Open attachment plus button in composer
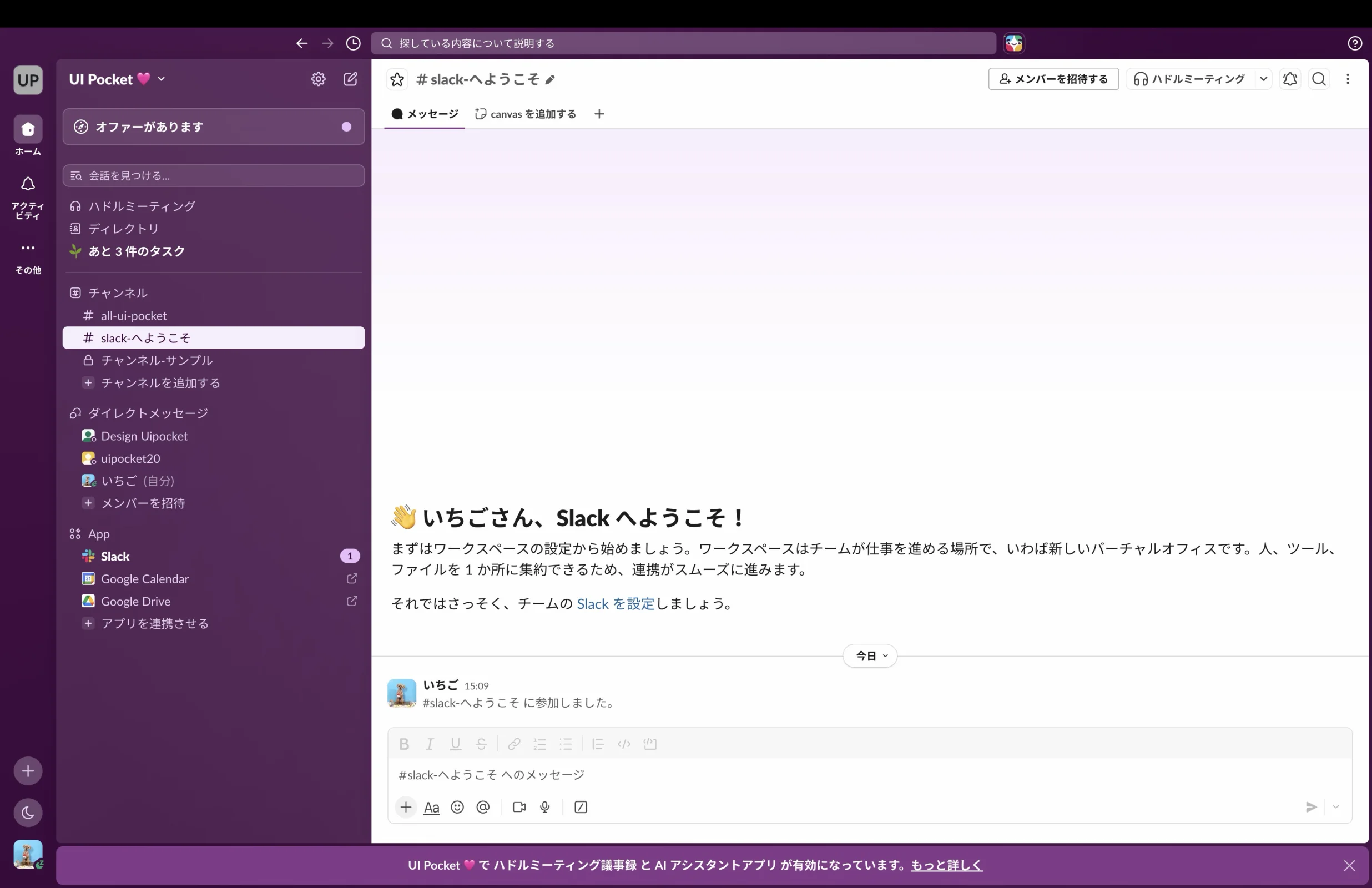This screenshot has width=1372, height=888. pos(406,807)
